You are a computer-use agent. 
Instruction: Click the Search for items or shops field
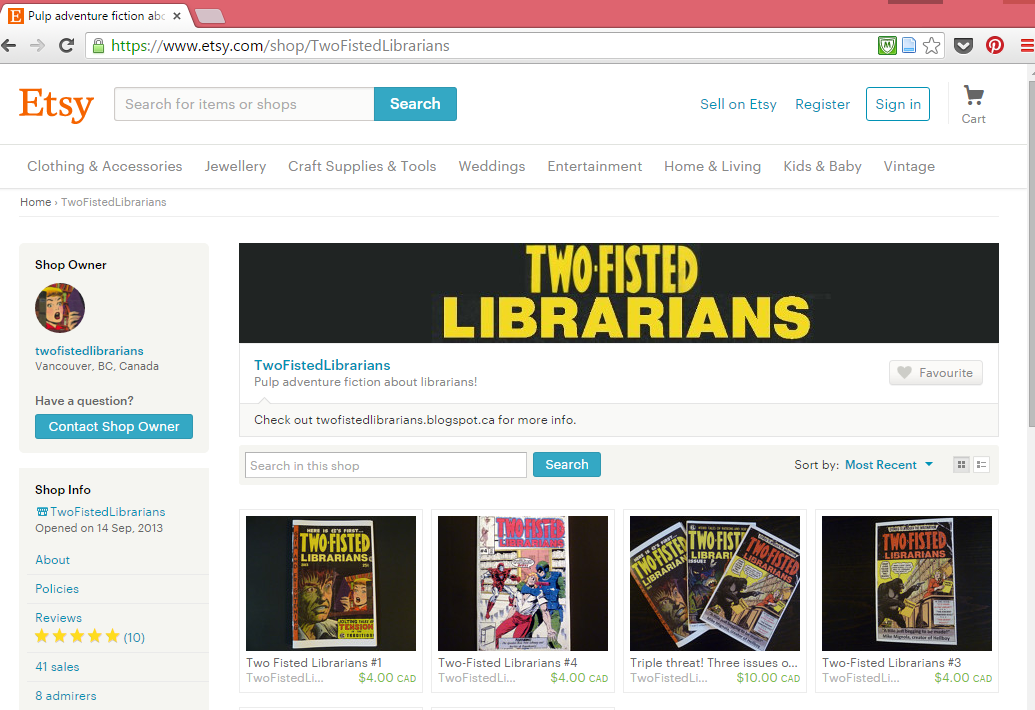tap(244, 104)
